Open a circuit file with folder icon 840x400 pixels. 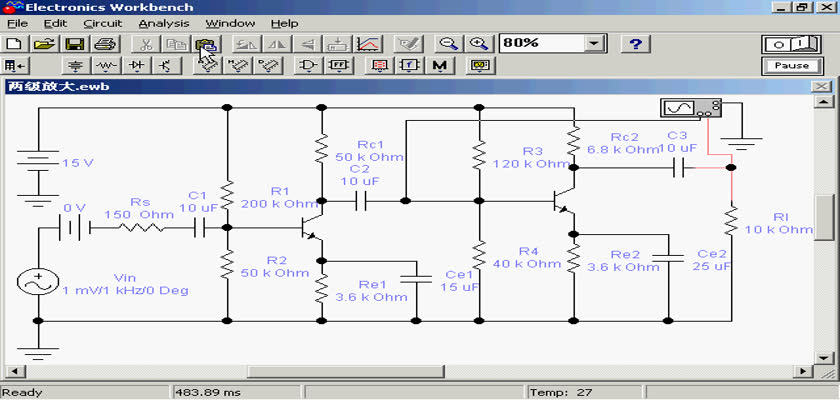click(x=45, y=43)
